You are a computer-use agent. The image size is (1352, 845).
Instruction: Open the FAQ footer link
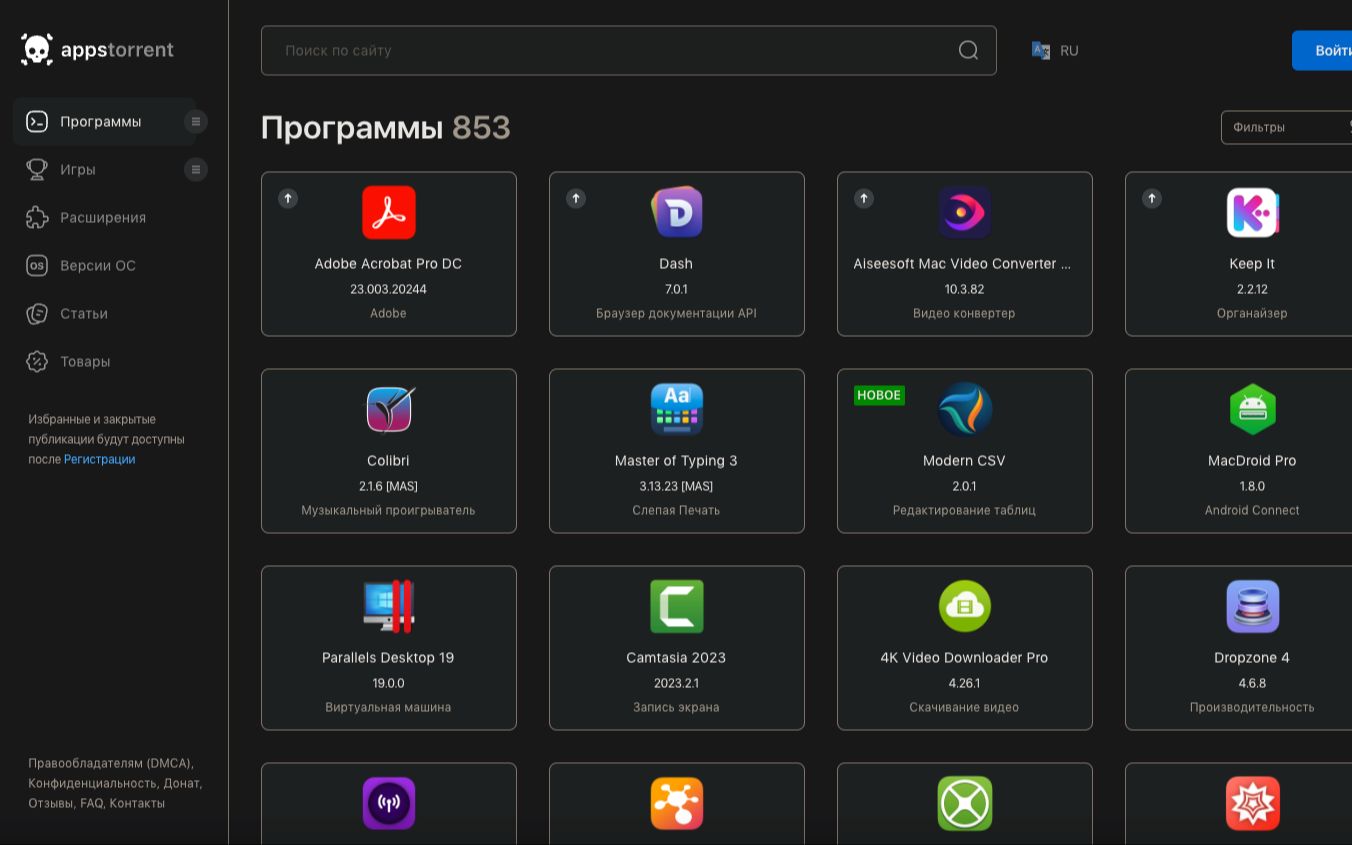pyautogui.click(x=91, y=803)
